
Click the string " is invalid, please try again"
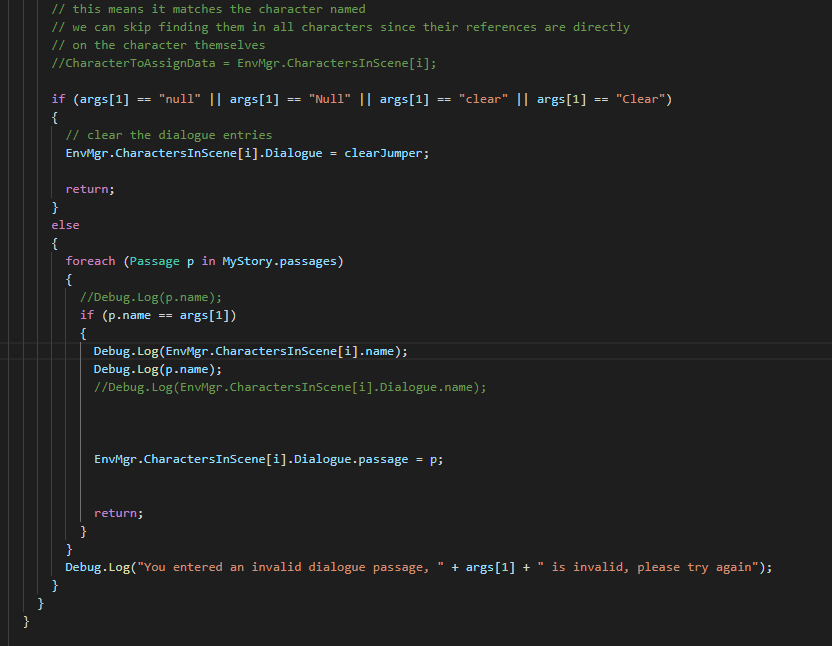click(648, 567)
